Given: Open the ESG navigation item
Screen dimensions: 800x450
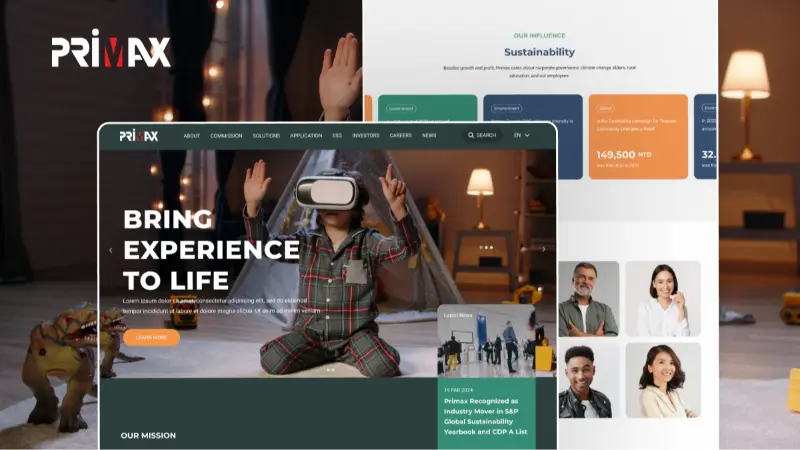Looking at the screenshot, I should tap(337, 135).
